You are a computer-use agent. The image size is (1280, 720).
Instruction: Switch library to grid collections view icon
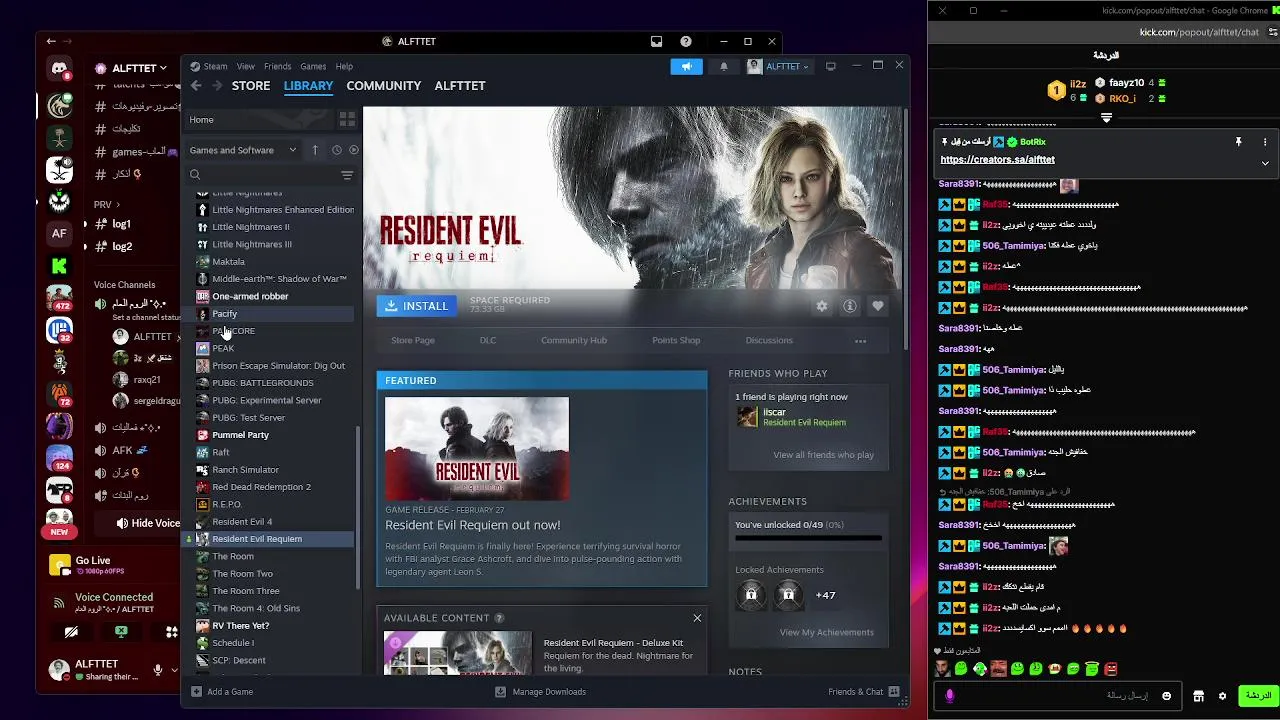347,119
